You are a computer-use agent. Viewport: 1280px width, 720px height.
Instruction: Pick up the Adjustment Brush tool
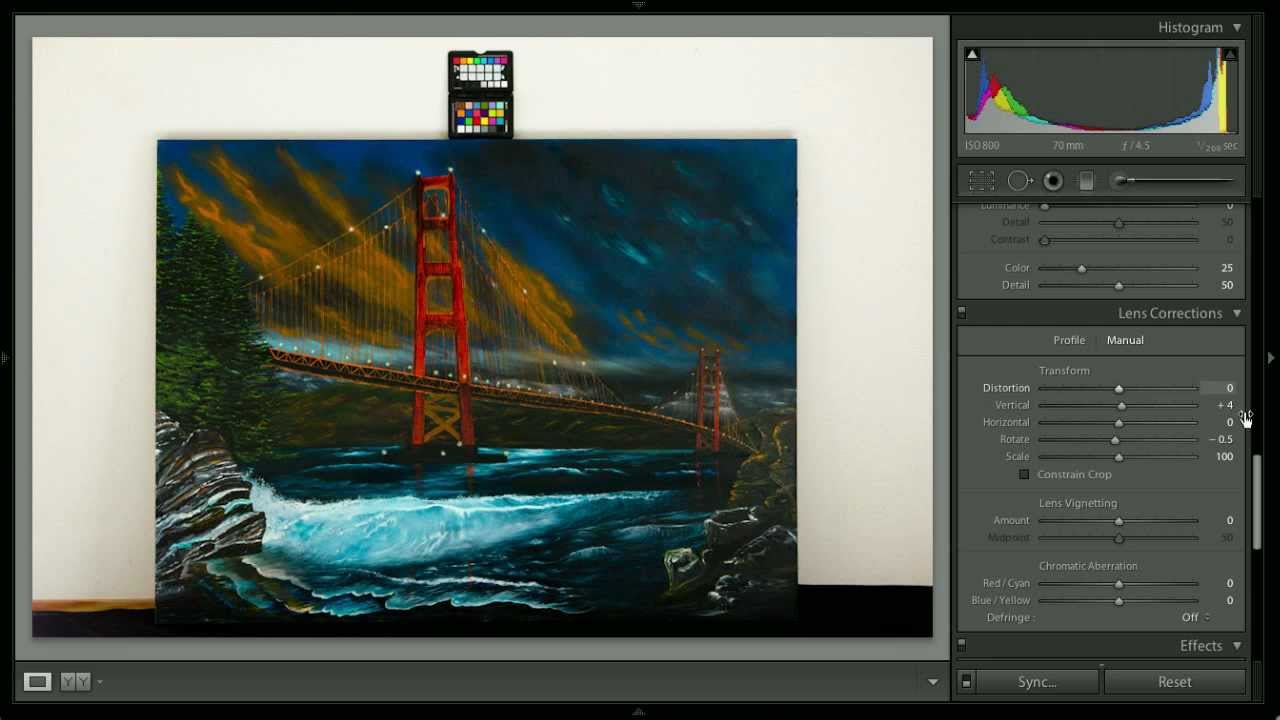point(1122,180)
